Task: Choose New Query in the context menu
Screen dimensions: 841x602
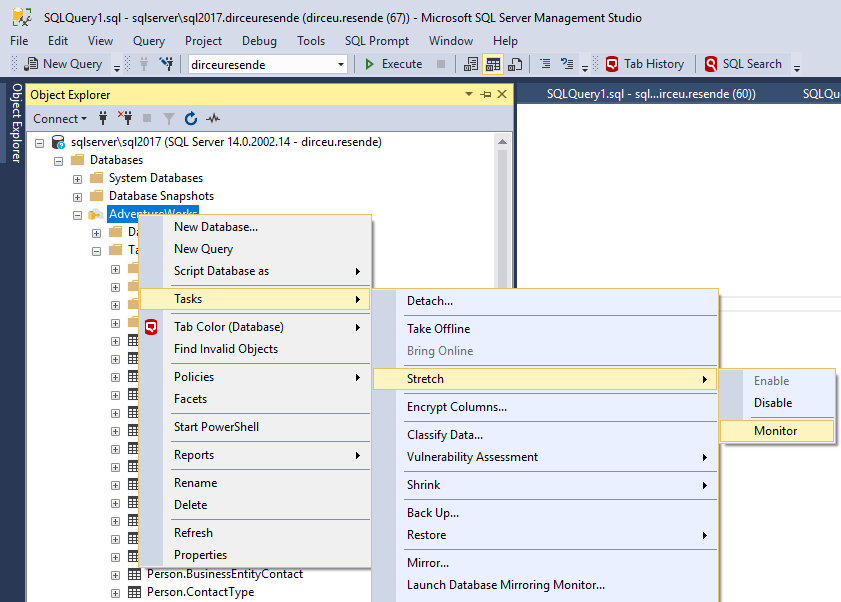Action: [x=255, y=249]
